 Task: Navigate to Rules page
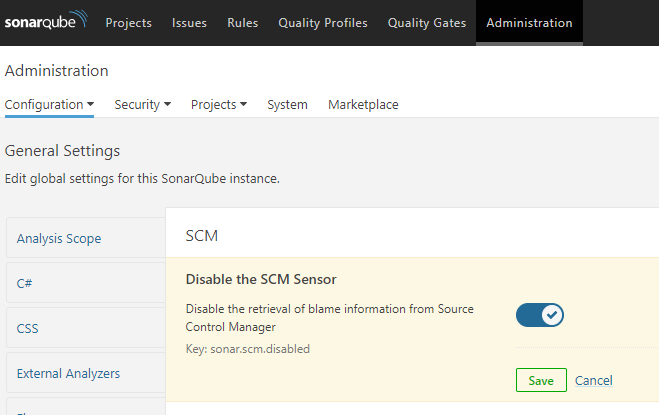pos(242,23)
